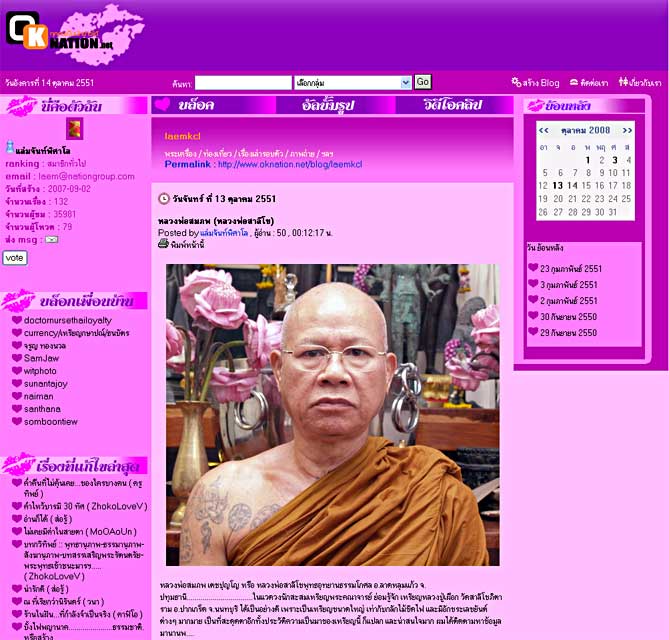
Task: Switch to the video clip tab
Action: [453, 105]
